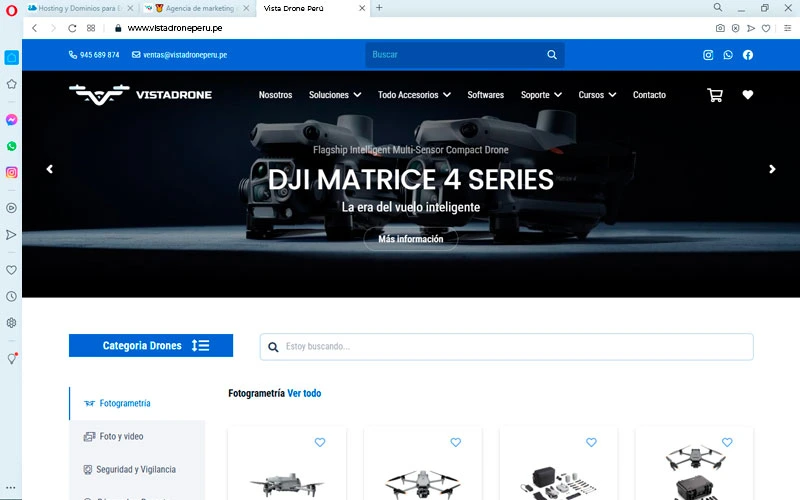Screen dimensions: 800x500
Task: Click the search magnifier in Buscar field
Action: (552, 55)
